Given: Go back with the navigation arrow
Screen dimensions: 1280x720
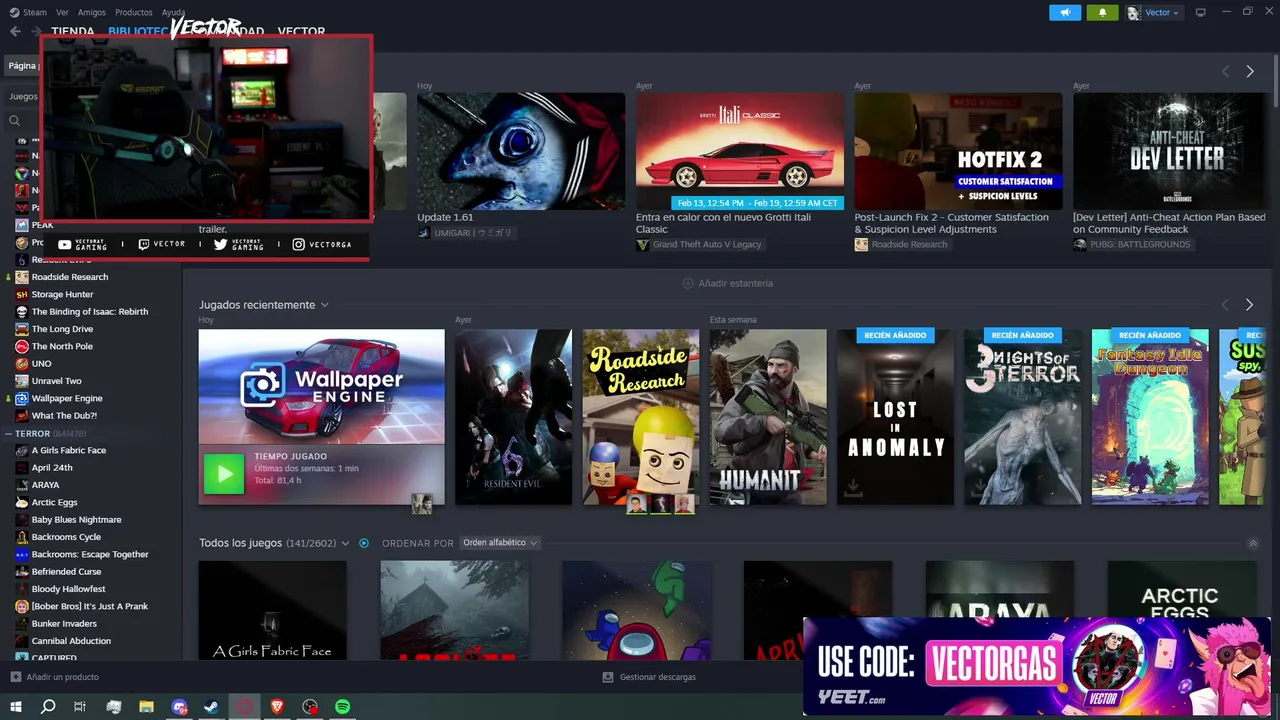Looking at the screenshot, I should pyautogui.click(x=15, y=31).
